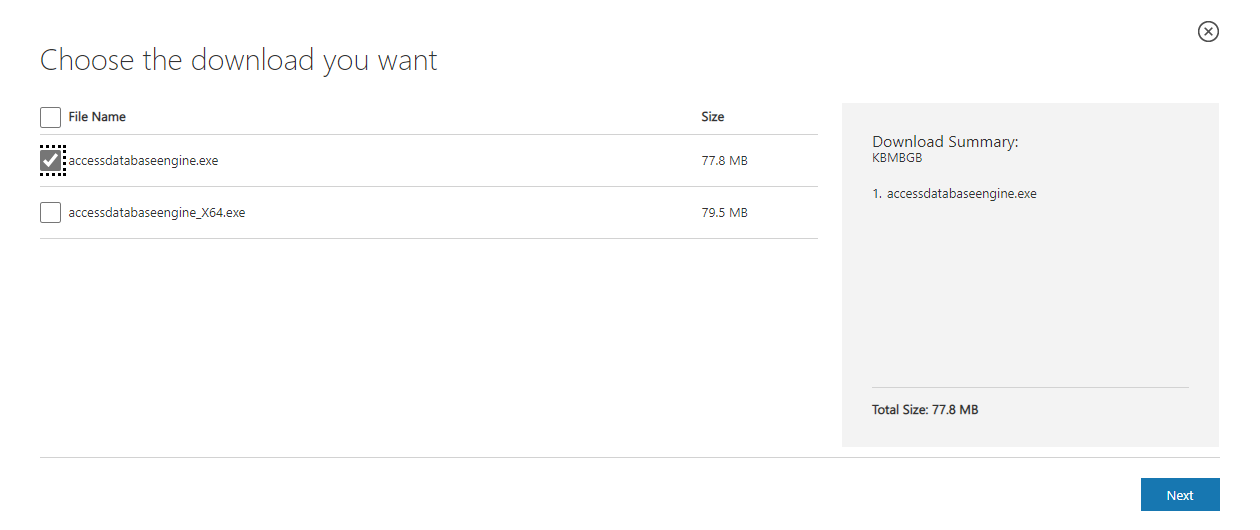Uncheck the accessdatabaseengine.exe checkbox
Viewport: 1260px width, 530px height.
[50, 160]
